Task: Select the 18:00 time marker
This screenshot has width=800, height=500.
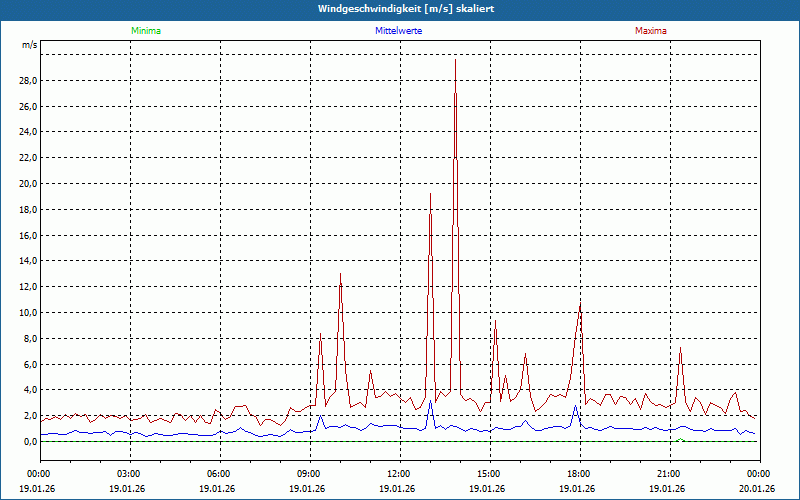Action: [578, 473]
